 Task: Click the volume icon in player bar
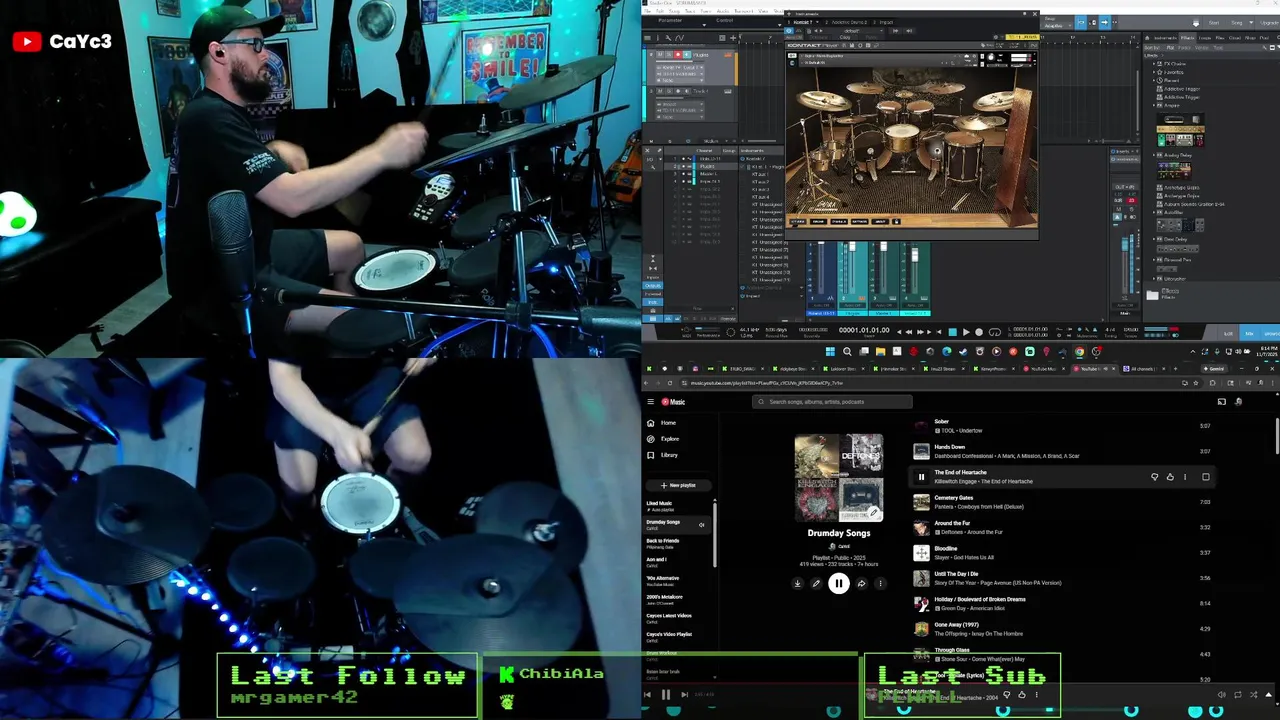coord(1221,694)
